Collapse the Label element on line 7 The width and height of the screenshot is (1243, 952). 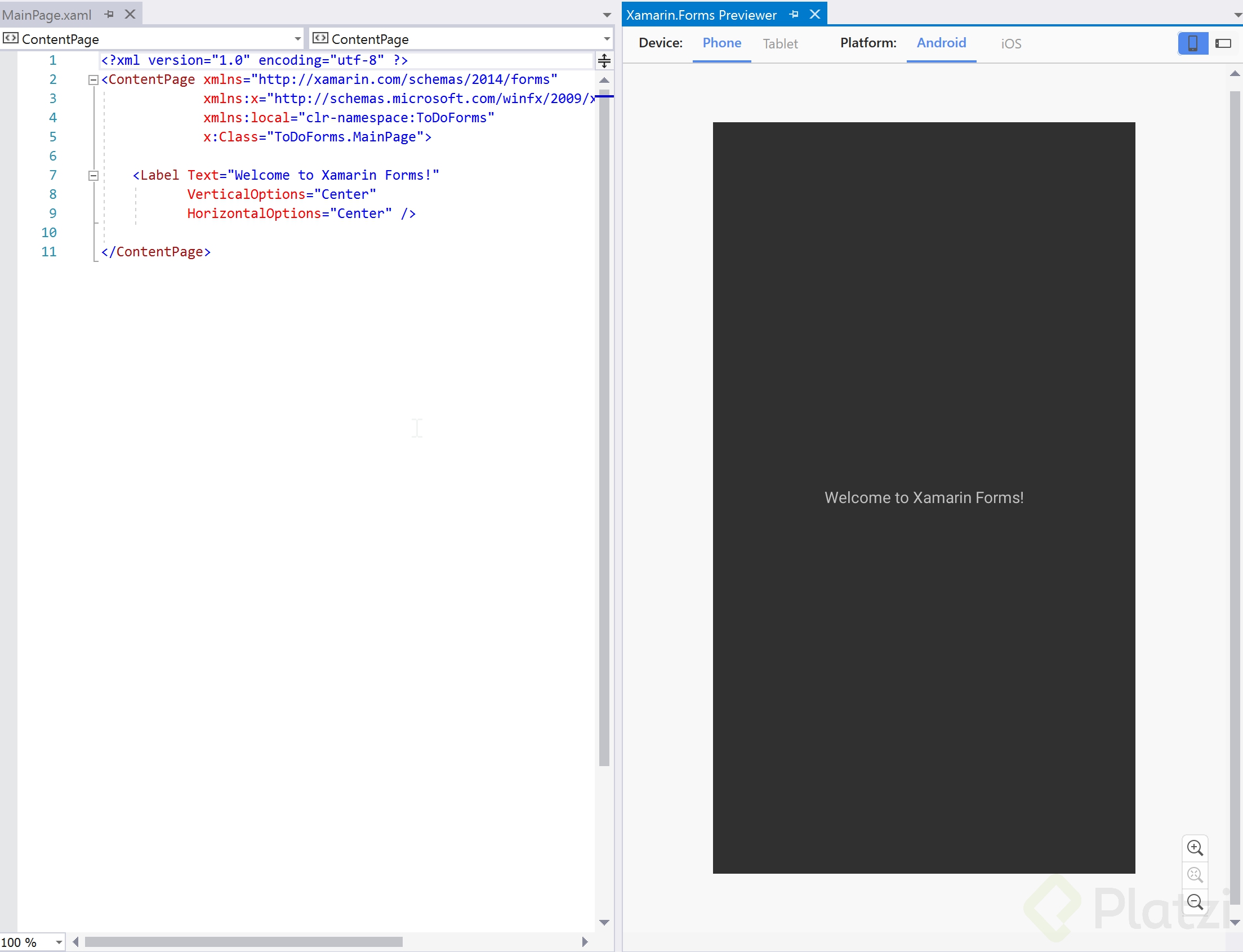coord(93,176)
